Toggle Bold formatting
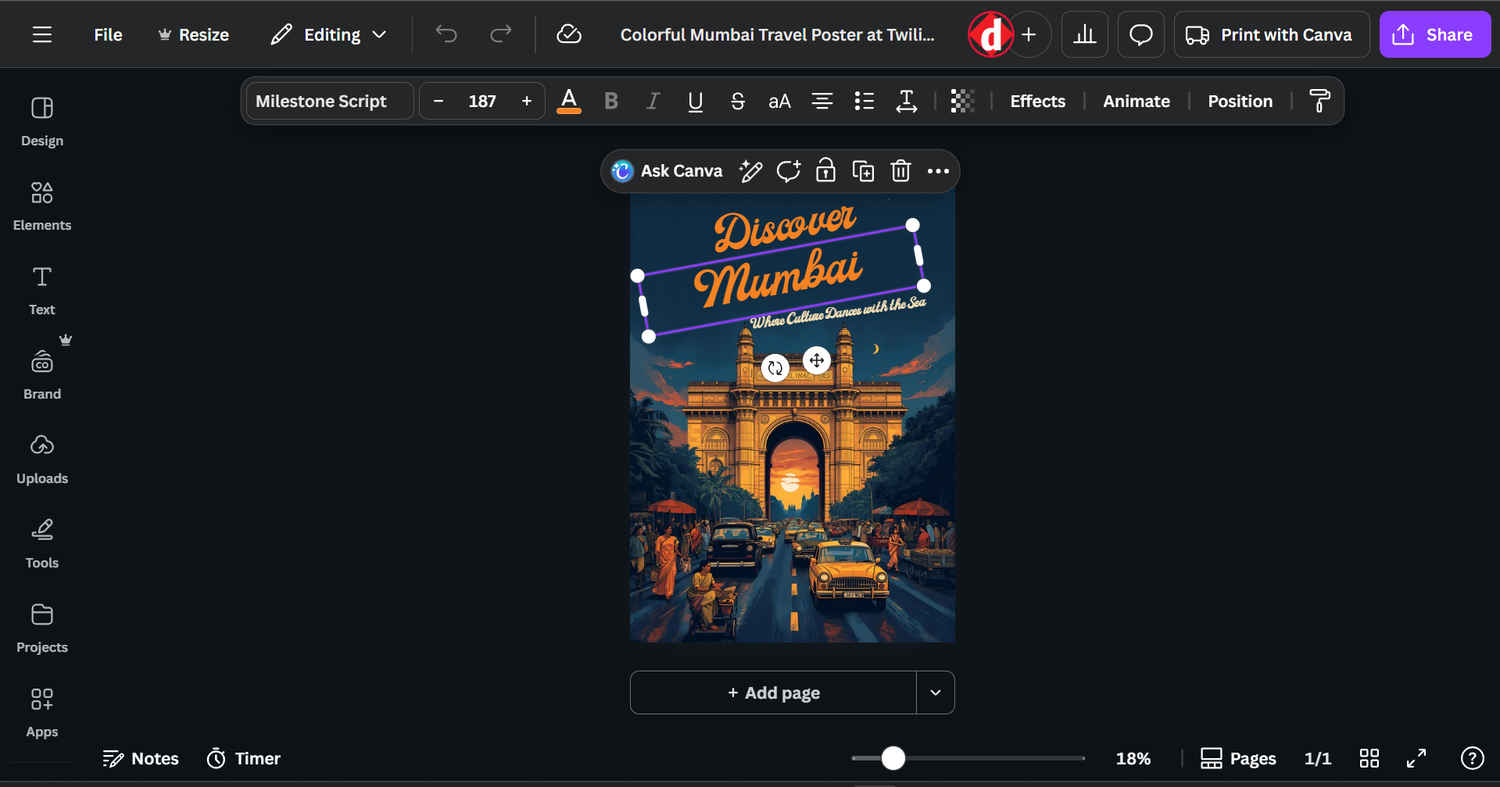 (611, 101)
